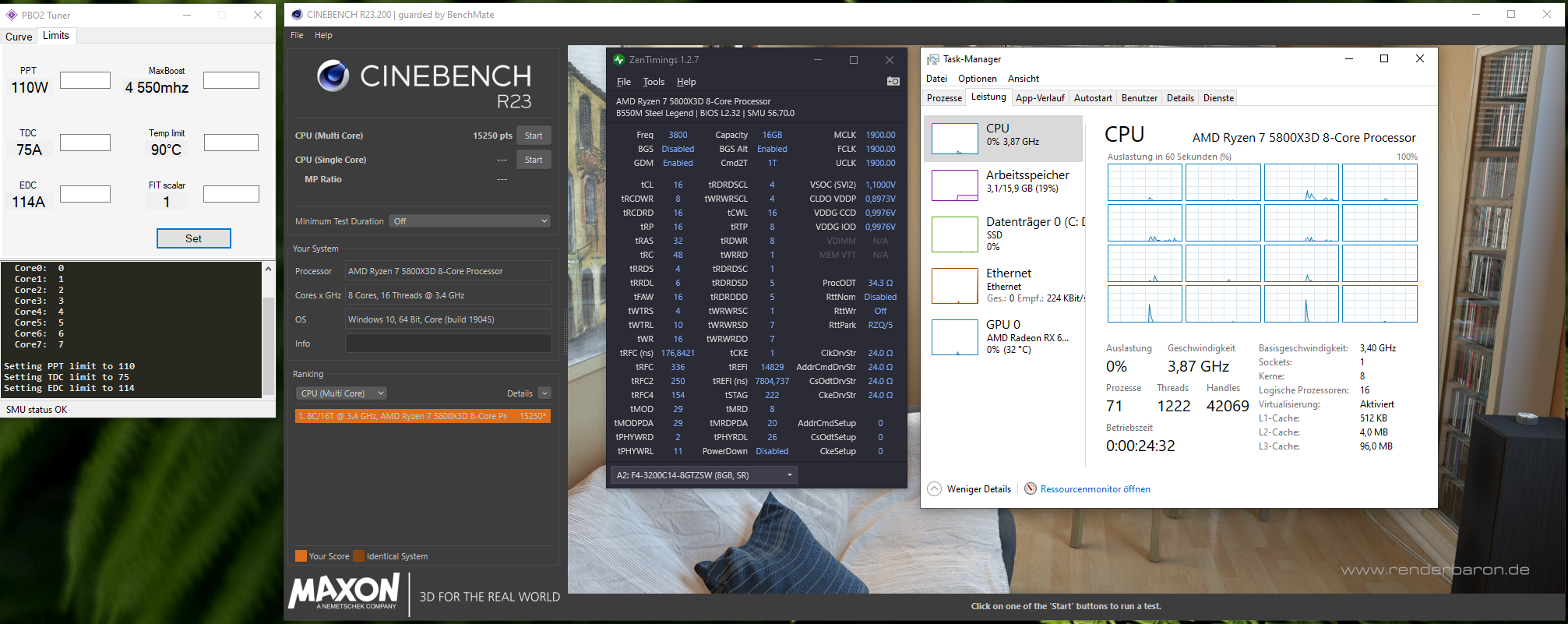Select Arbeitsspeicher in Task-Manager sidebar
Viewport: 1568px width, 624px height.
(x=1005, y=185)
